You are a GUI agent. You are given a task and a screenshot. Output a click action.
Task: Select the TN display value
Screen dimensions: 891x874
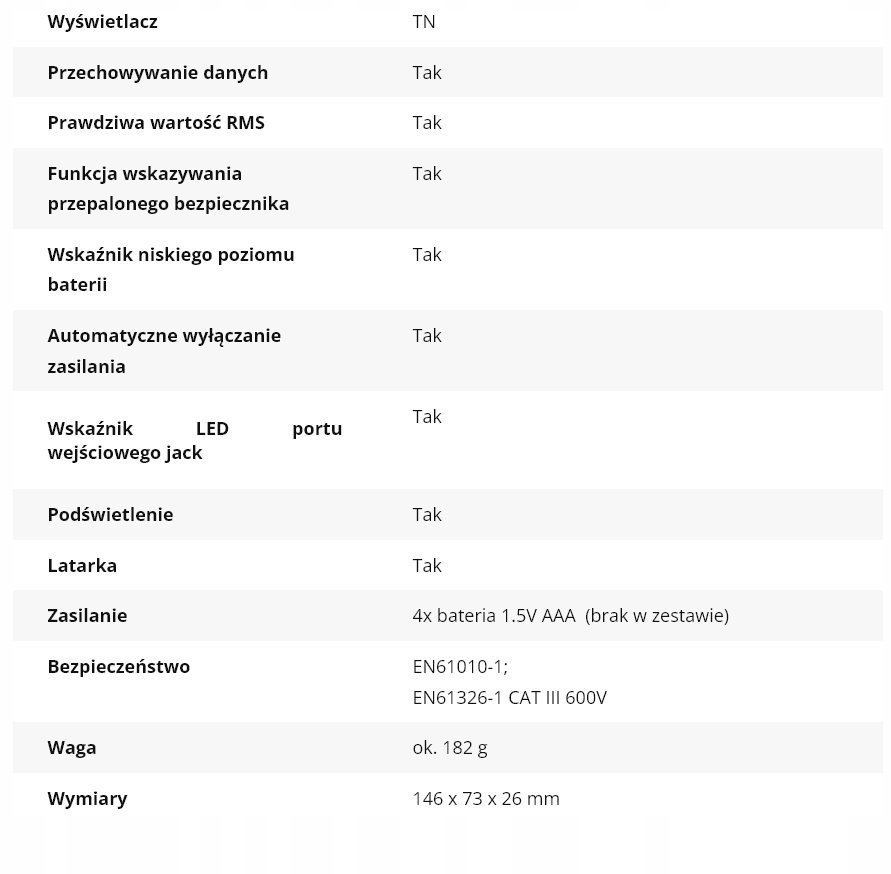(x=424, y=22)
